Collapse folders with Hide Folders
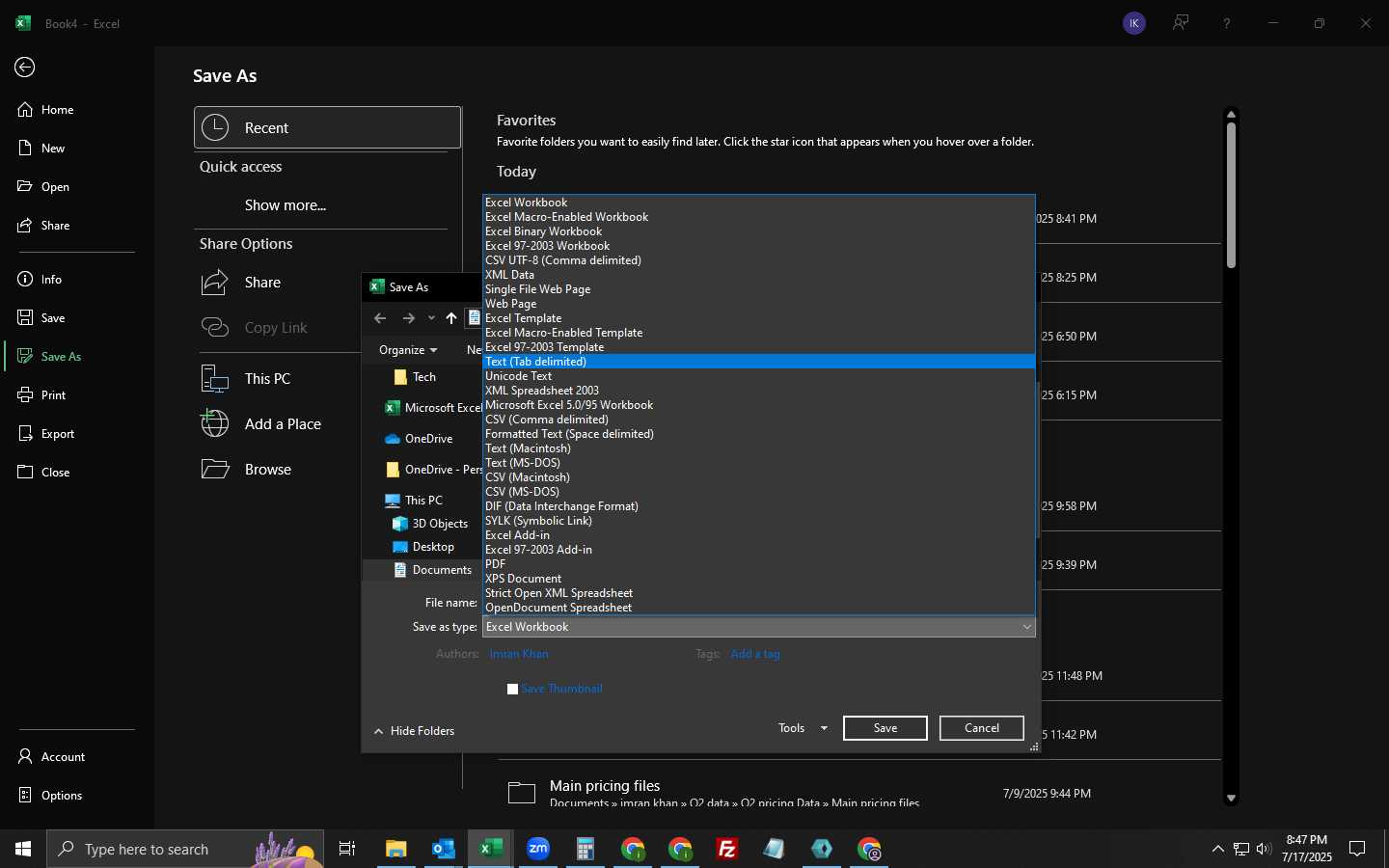Image resolution: width=1389 pixels, height=868 pixels. tap(415, 731)
